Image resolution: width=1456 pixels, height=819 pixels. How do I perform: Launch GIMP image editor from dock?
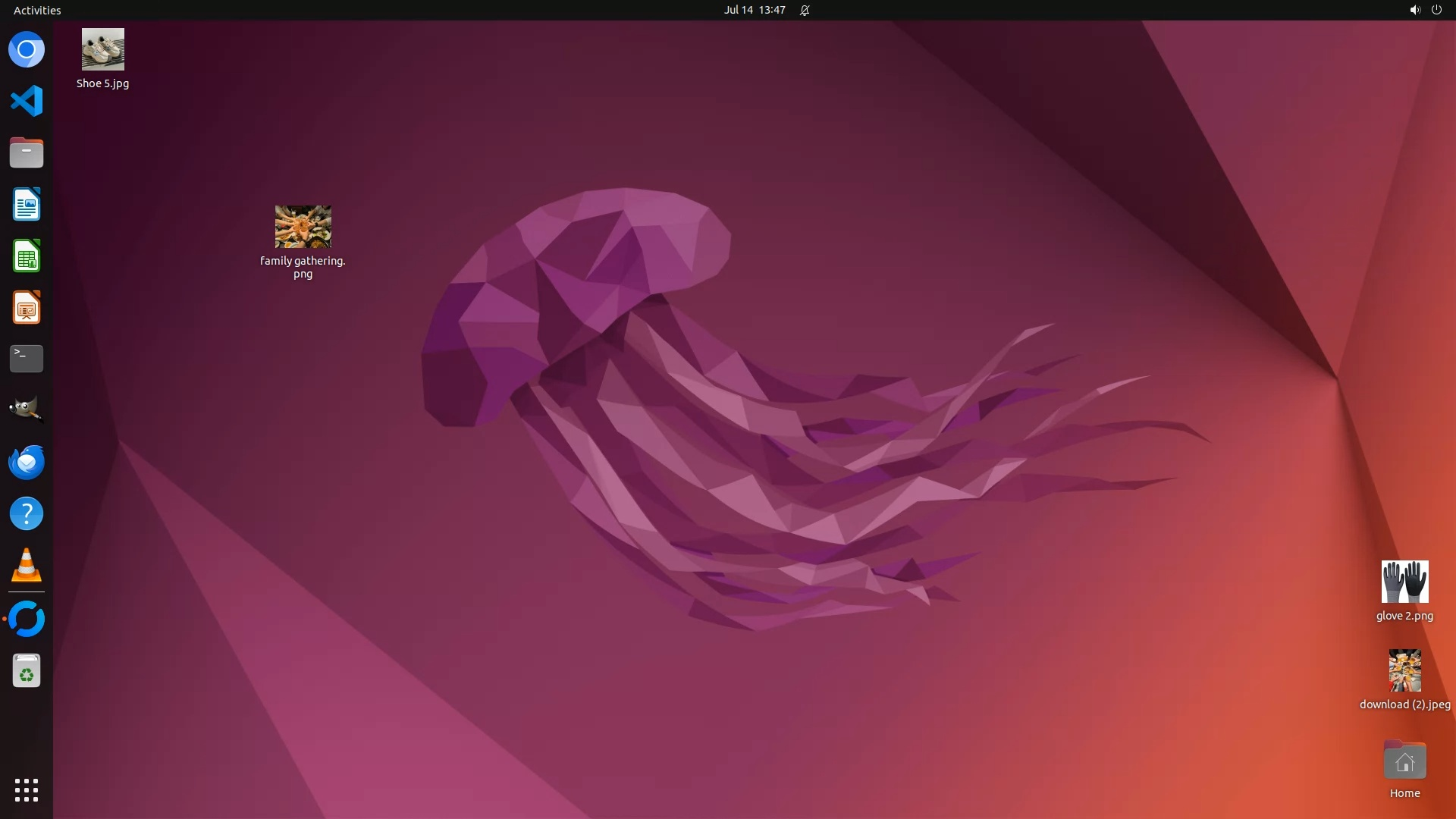pos(27,409)
